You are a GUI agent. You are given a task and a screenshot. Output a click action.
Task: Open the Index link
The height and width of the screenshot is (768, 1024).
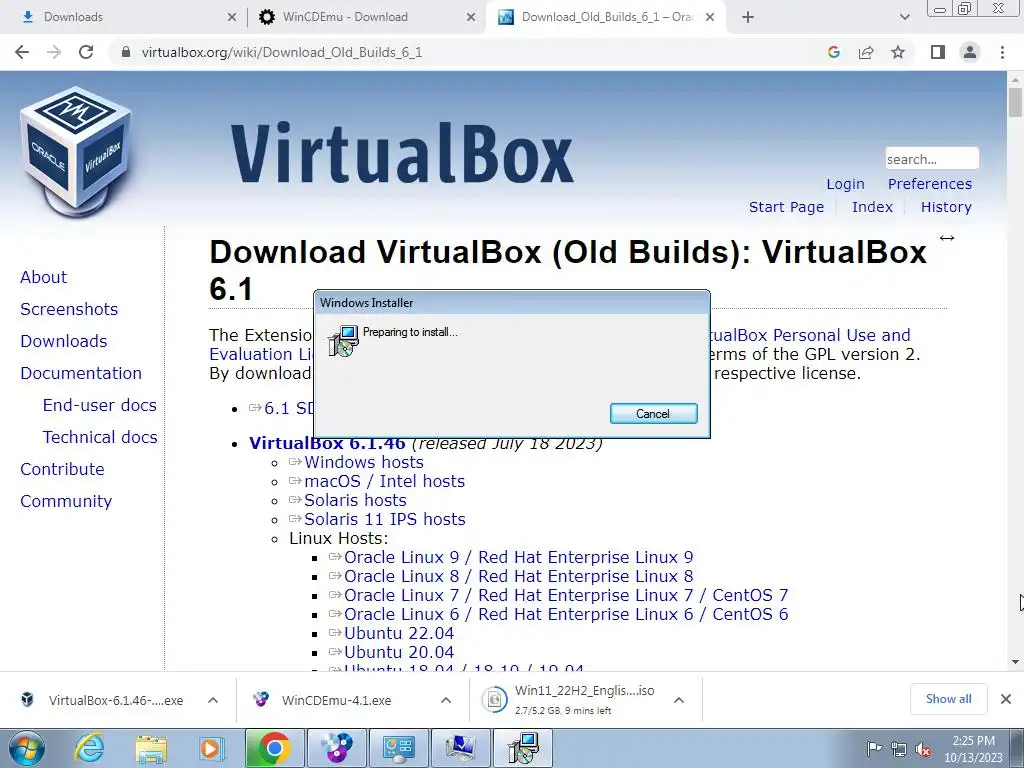872,207
